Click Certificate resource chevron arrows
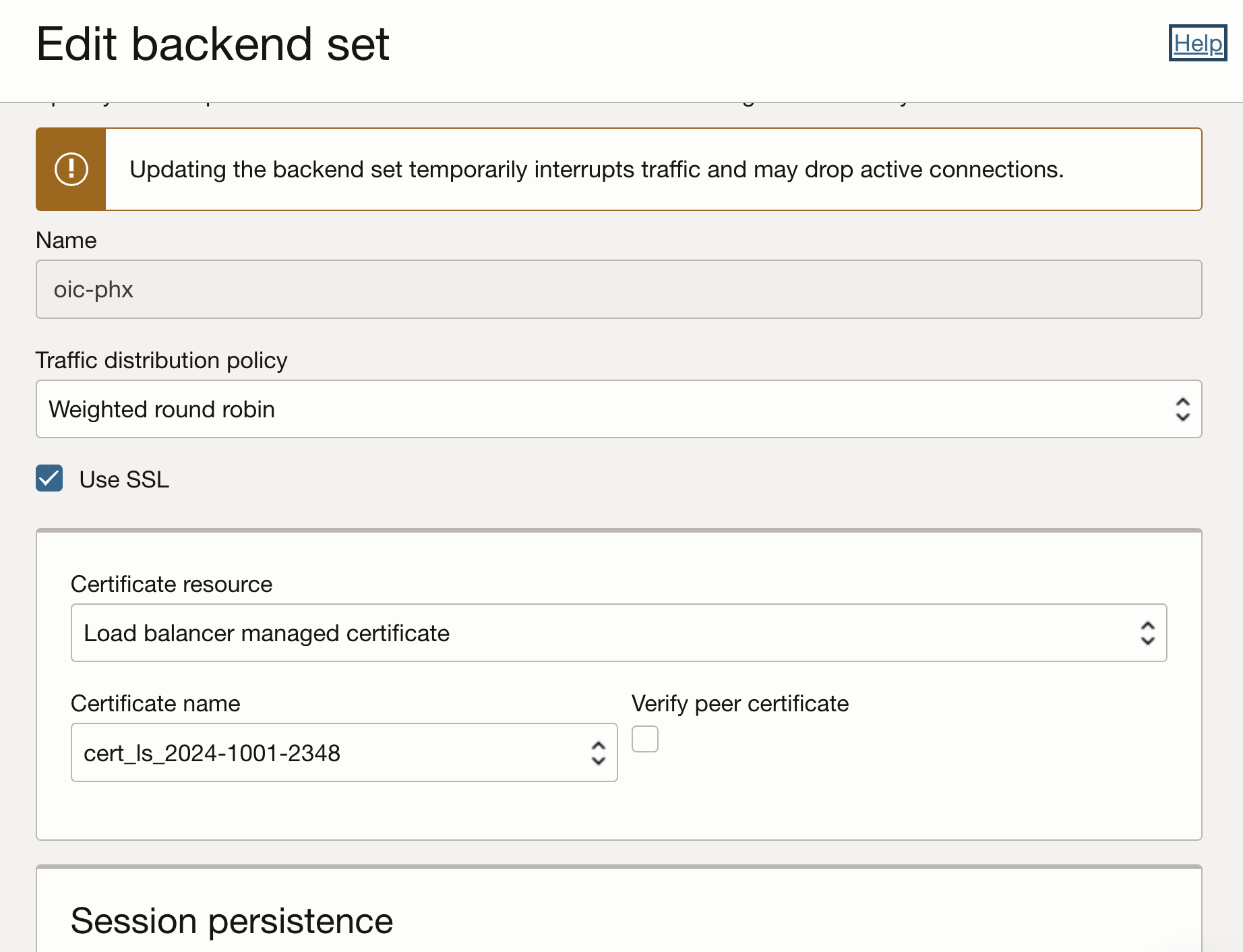Image resolution: width=1243 pixels, height=952 pixels. [x=1147, y=633]
